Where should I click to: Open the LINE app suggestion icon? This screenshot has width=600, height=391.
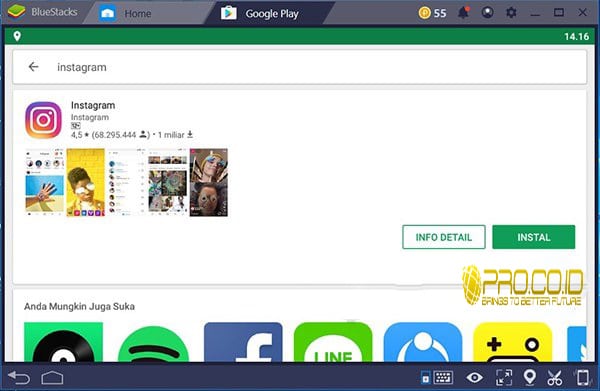333,342
